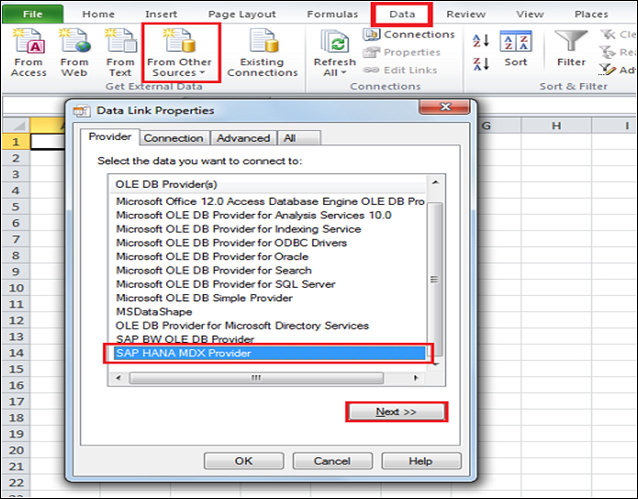This screenshot has width=638, height=499.
Task: Switch to the Insert ribbon tab
Action: 161,14
